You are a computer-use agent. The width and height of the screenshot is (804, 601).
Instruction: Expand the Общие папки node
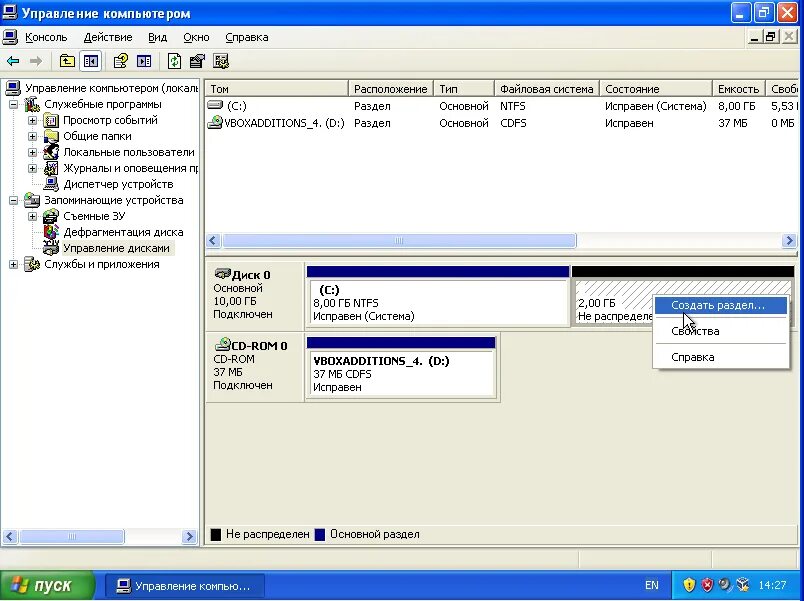click(32, 136)
